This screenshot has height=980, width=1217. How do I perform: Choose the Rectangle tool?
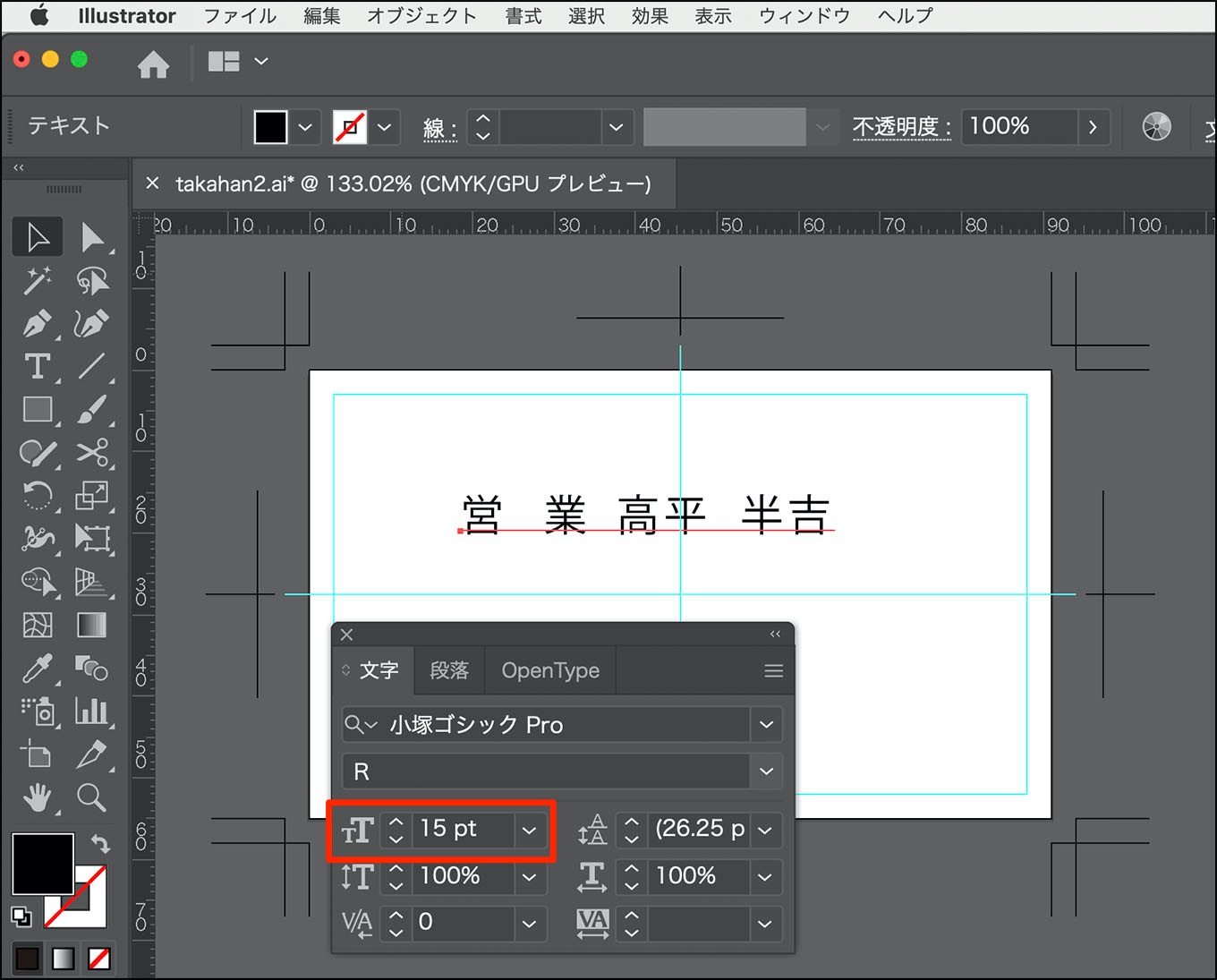click(x=38, y=409)
